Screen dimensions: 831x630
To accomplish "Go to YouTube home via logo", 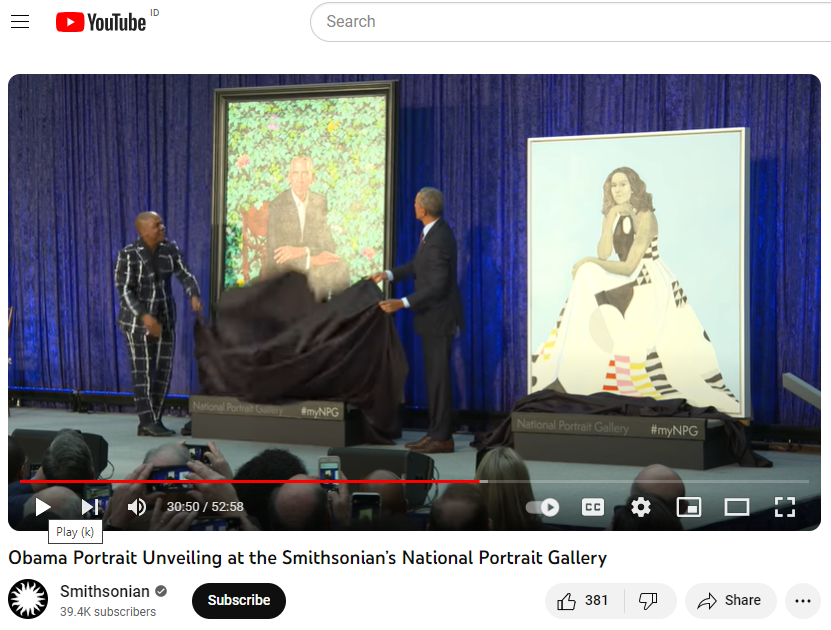I will tap(101, 22).
